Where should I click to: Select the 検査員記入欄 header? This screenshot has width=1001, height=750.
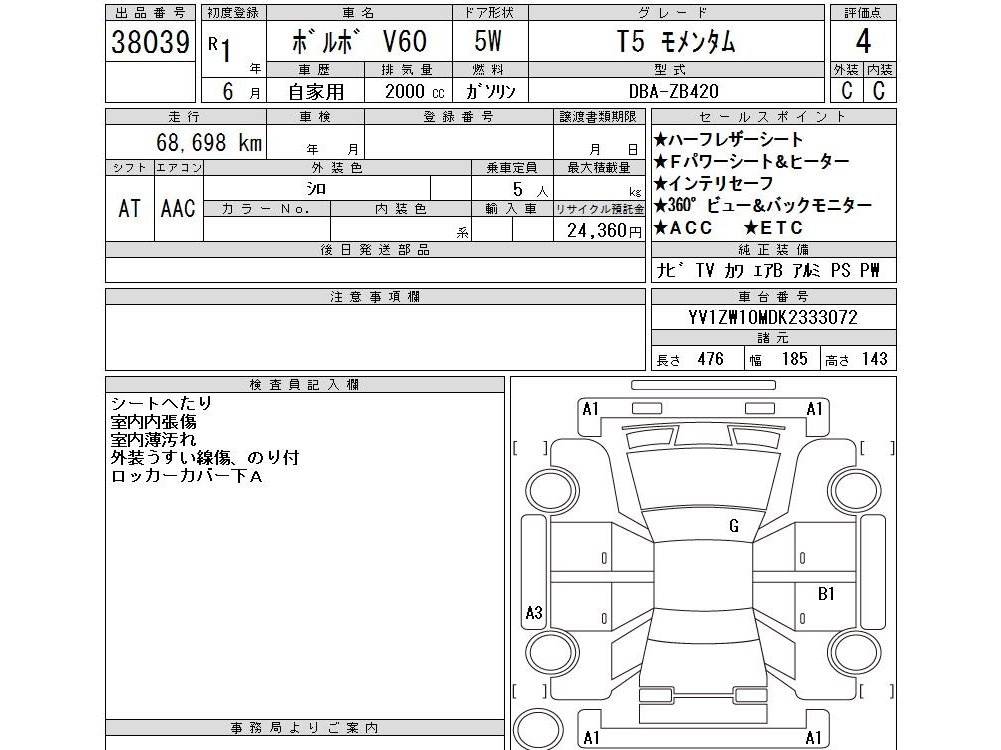[305, 385]
